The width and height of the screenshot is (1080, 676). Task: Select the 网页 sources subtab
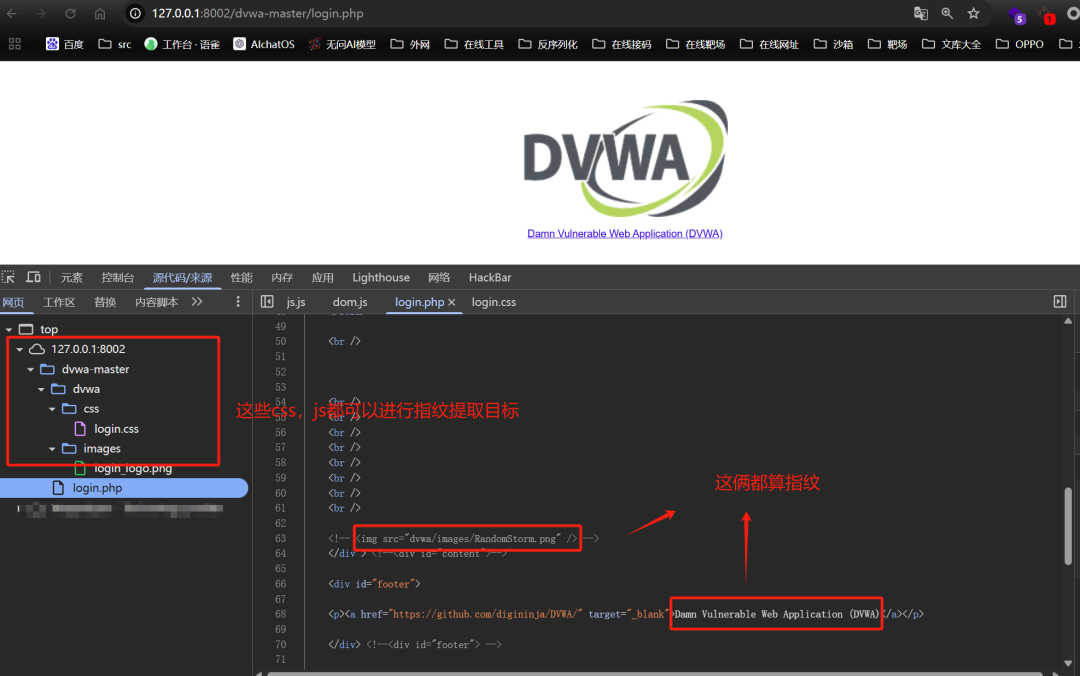tap(13, 302)
